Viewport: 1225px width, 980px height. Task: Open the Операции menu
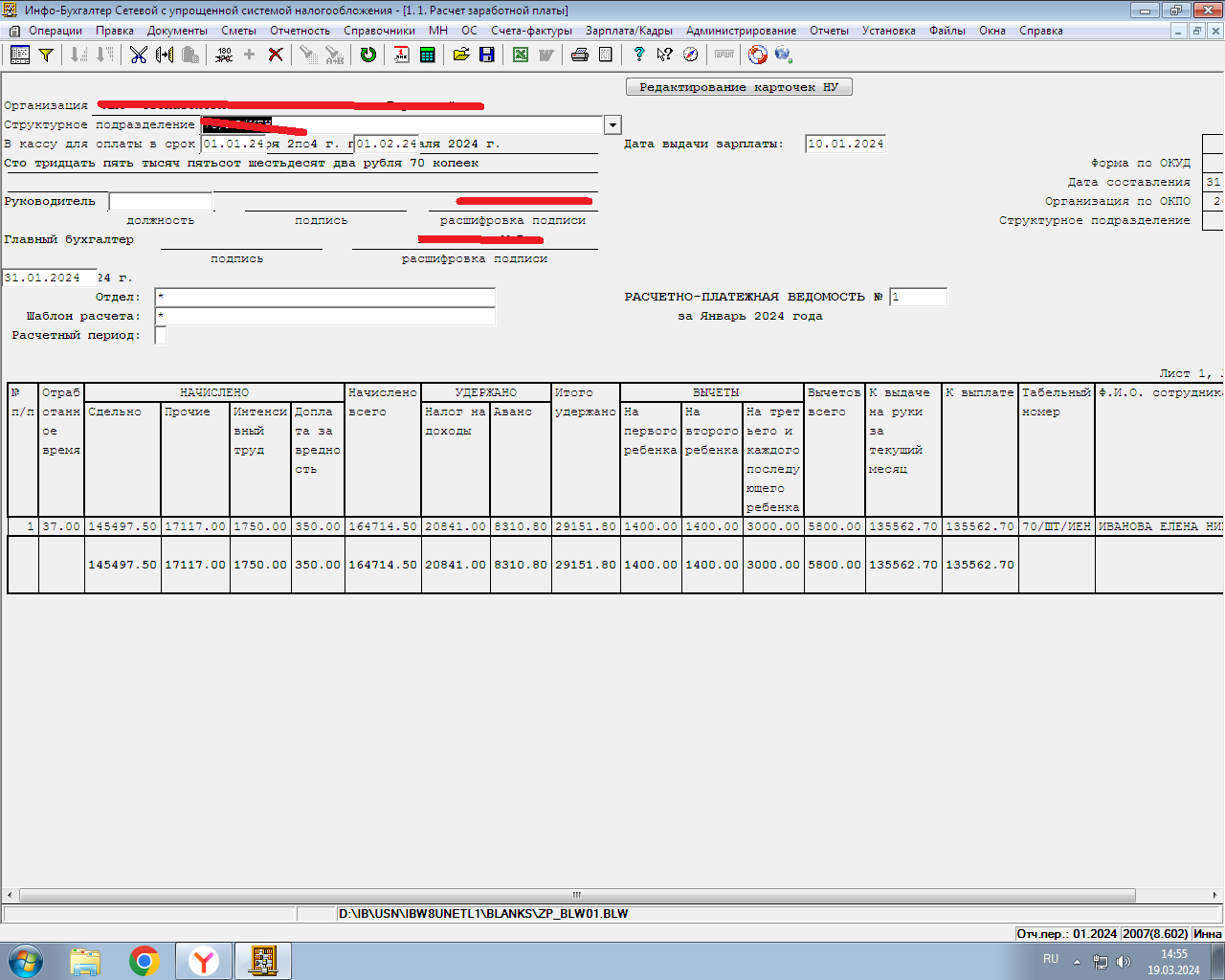[x=56, y=31]
